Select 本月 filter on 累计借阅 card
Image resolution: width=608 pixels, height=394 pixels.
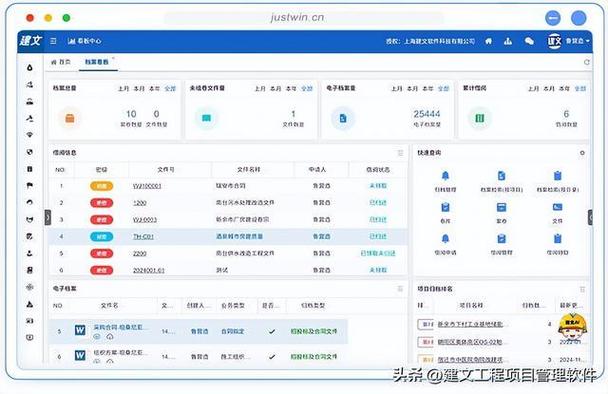(x=549, y=88)
